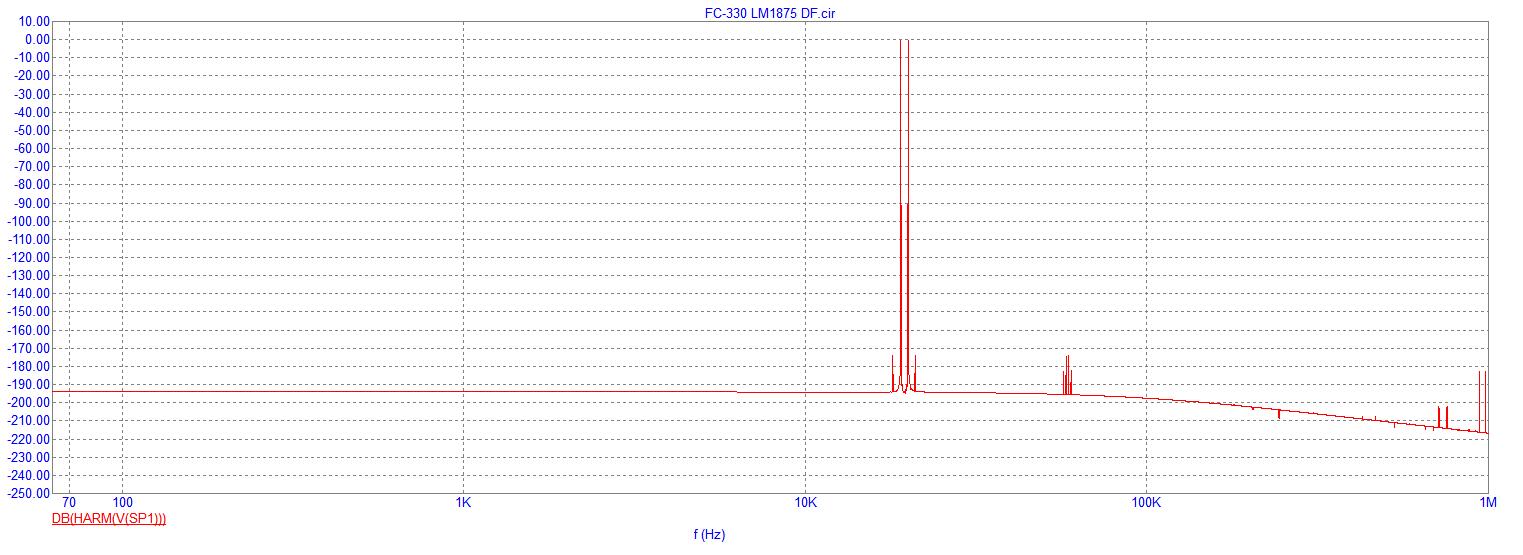Click the 1M frequency tick label
This screenshot has width=1523, height=555.
pos(1488,502)
